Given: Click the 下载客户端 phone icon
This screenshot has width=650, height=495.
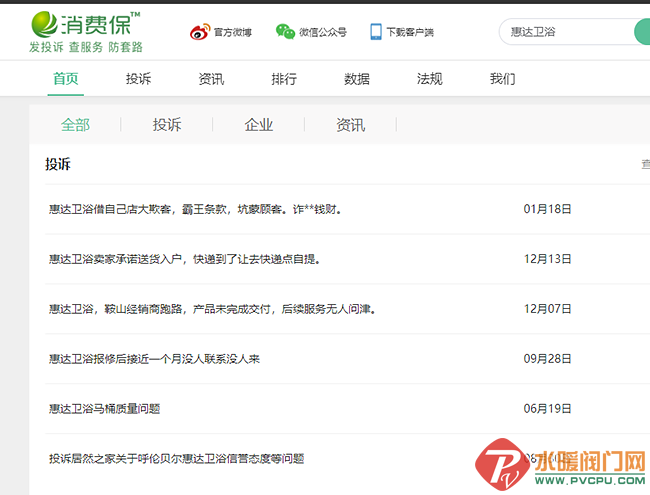Looking at the screenshot, I should [376, 32].
